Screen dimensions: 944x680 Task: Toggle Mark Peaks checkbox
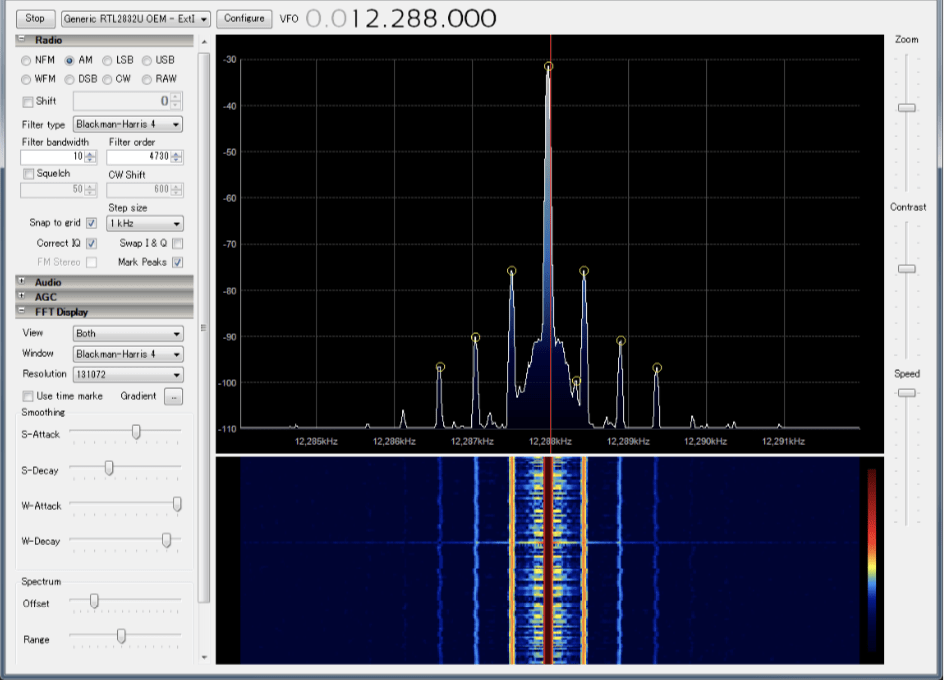tap(178, 262)
